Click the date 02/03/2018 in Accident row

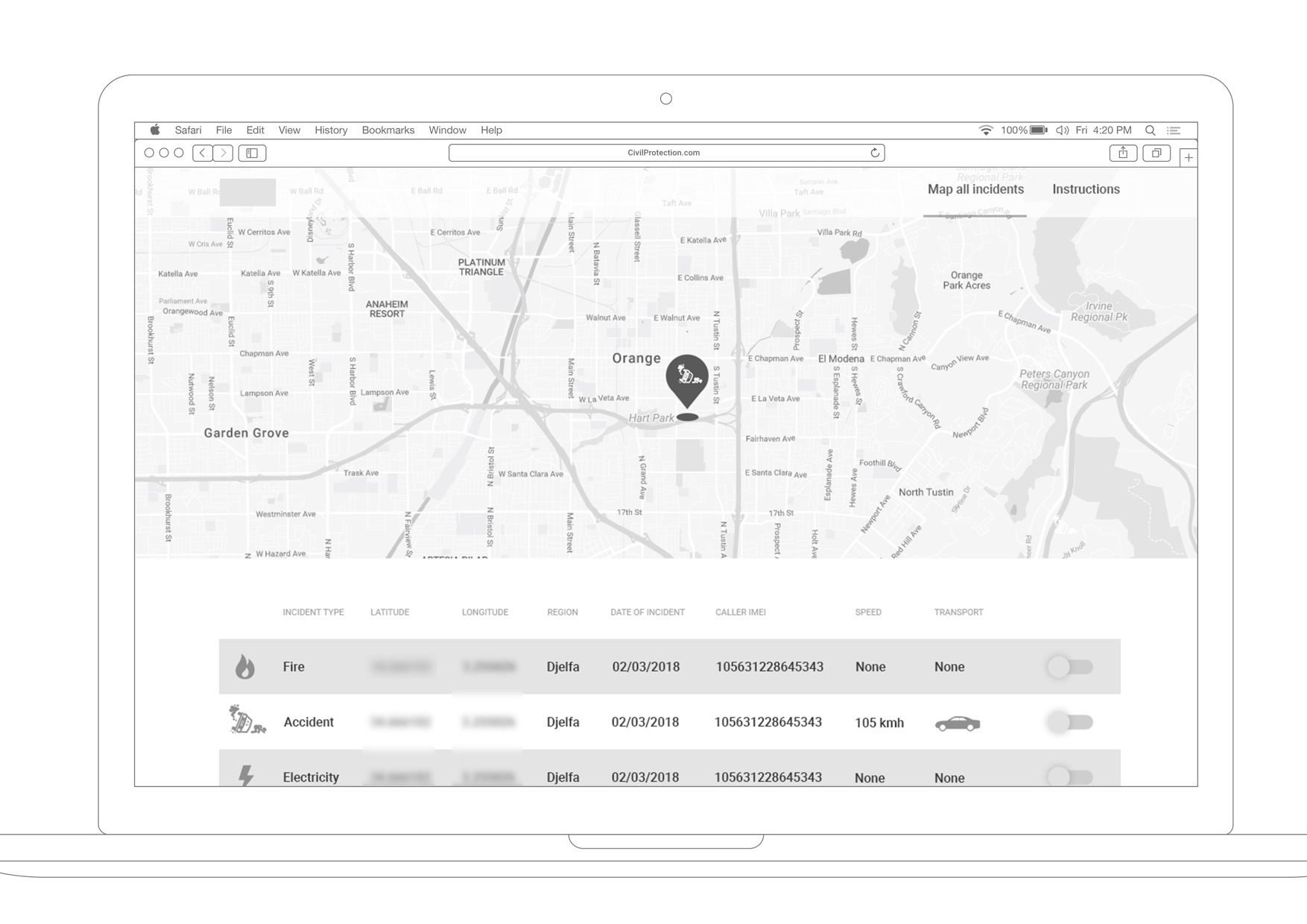(x=645, y=722)
